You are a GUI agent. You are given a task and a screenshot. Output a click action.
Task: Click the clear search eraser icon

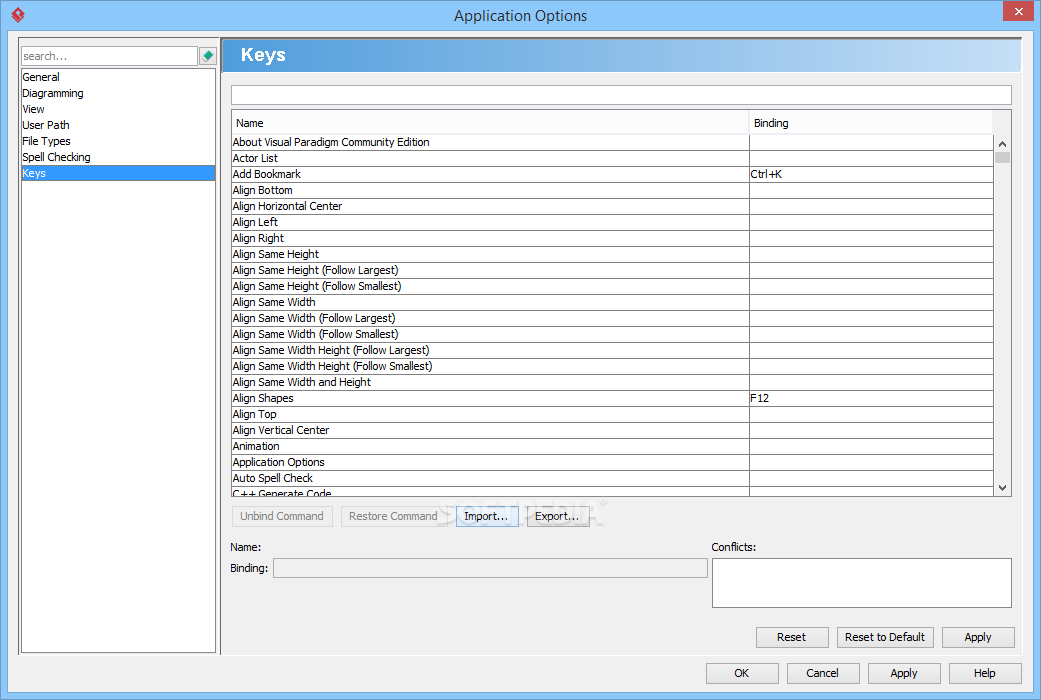pyautogui.click(x=208, y=56)
